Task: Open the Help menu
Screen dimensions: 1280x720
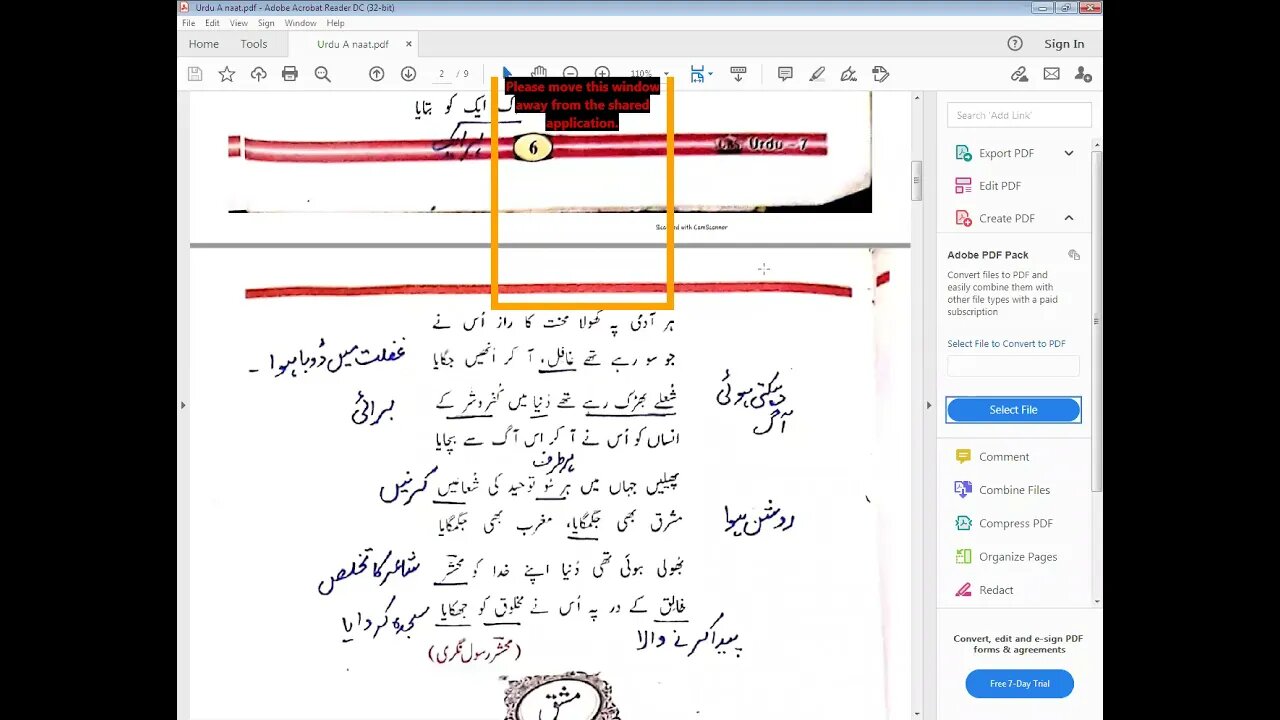Action: tap(336, 23)
